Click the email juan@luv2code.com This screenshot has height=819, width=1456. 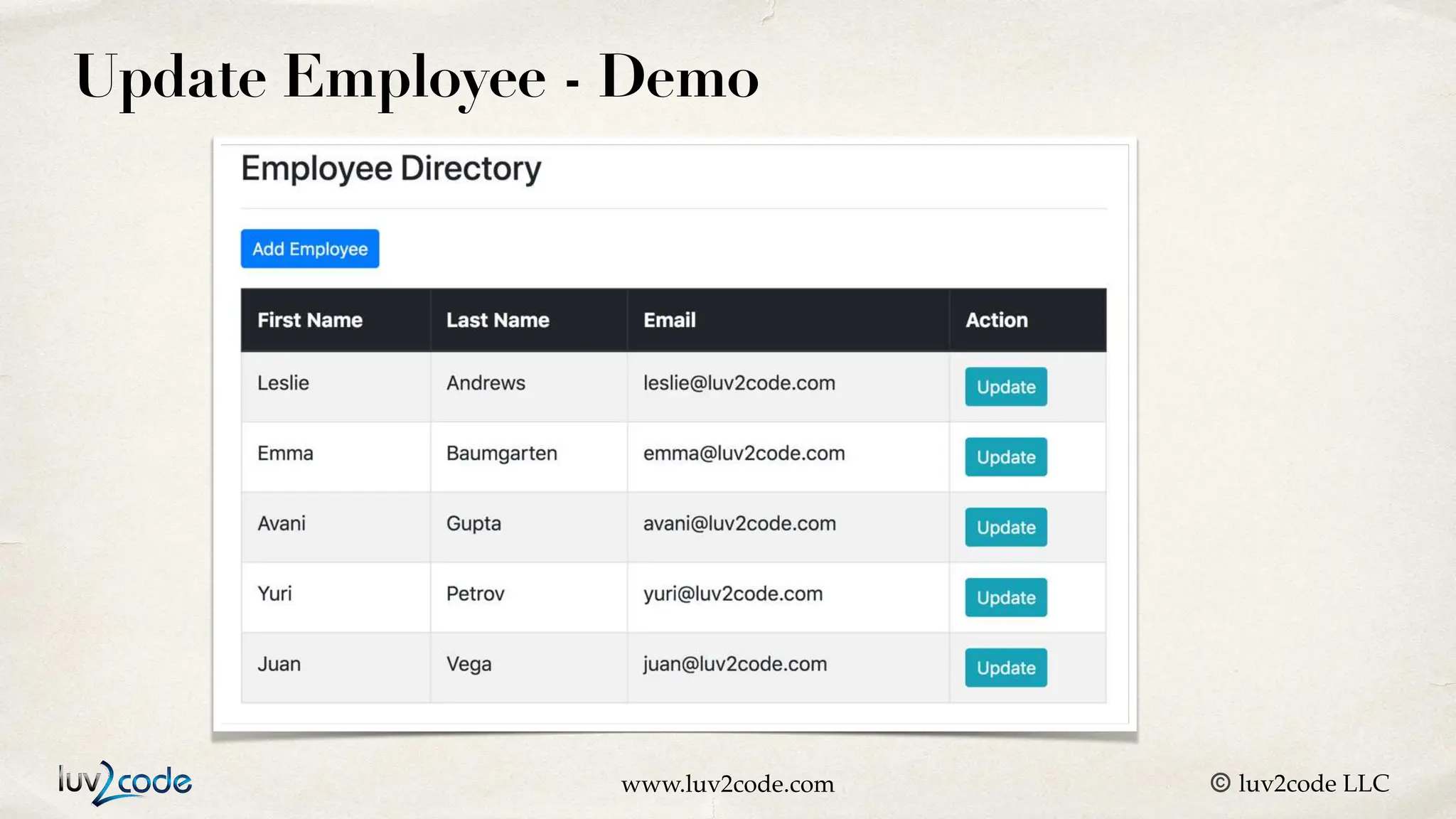735,665
